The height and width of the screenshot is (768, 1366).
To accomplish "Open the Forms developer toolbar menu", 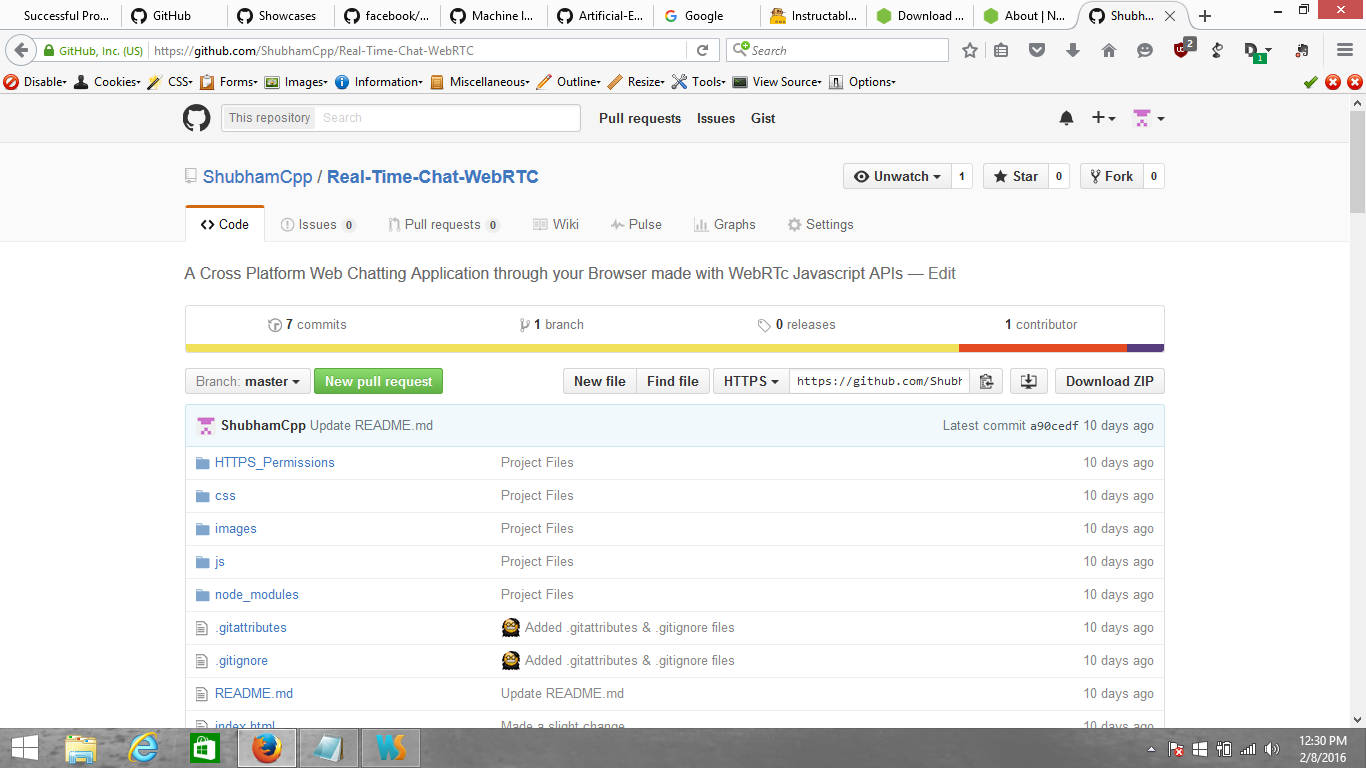I will pyautogui.click(x=228, y=82).
